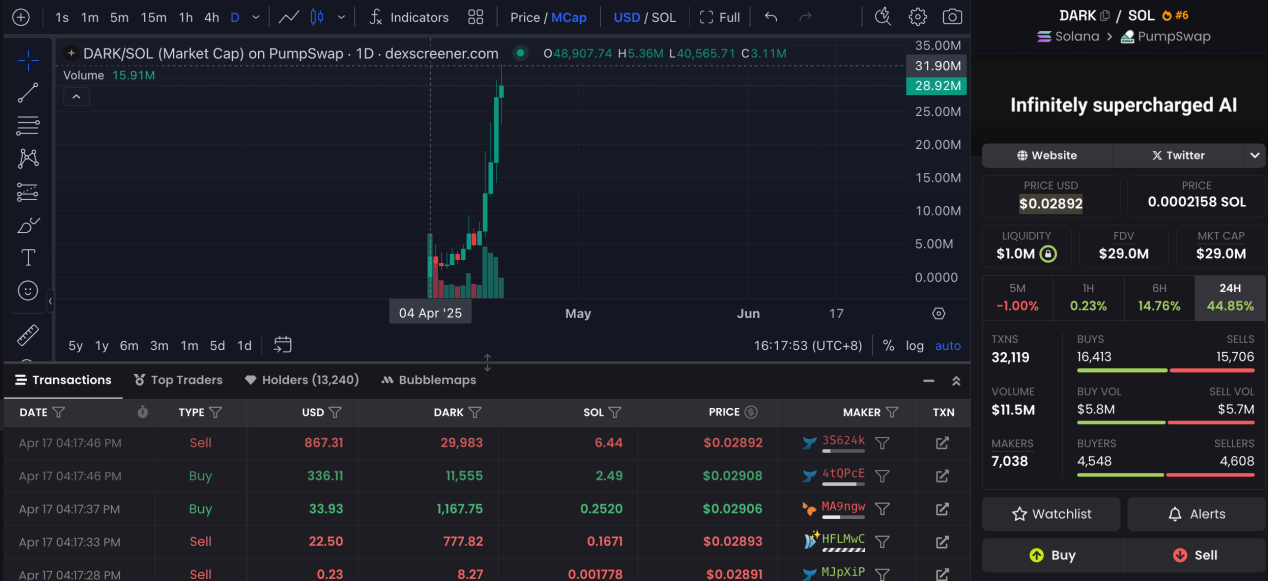This screenshot has height=581, width=1268.
Task: Open the candle chart type dropdown
Action: 339,16
